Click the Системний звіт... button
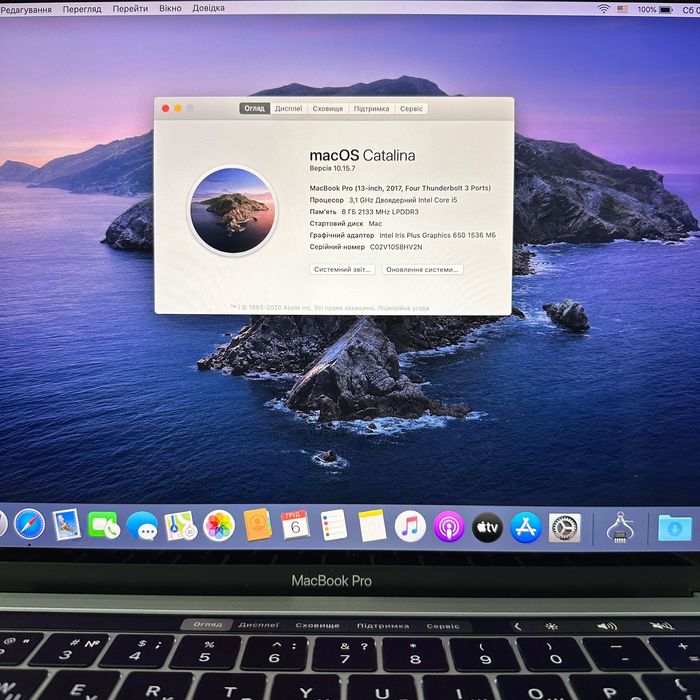 342,269
